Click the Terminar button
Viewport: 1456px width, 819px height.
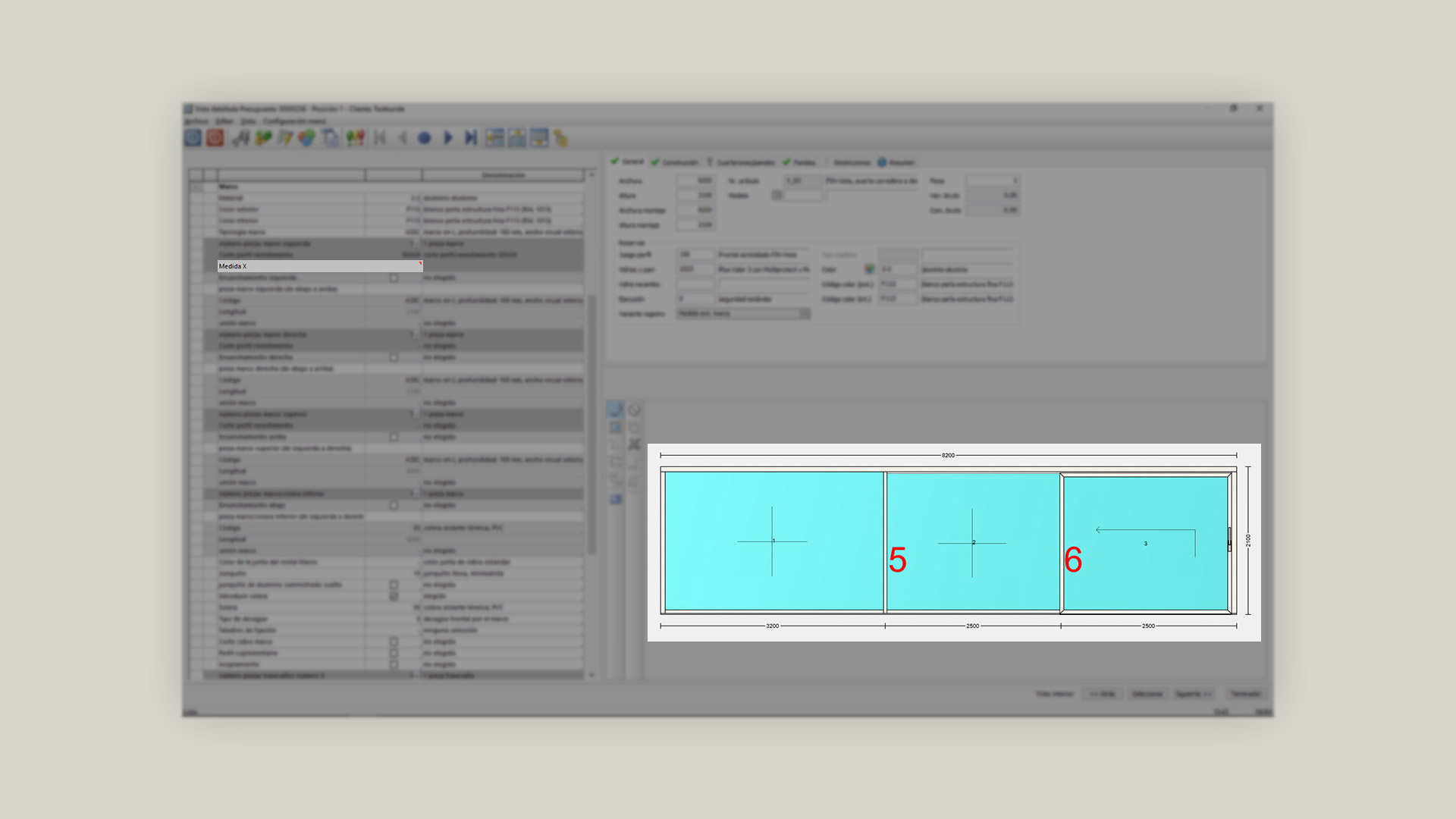[1245, 694]
